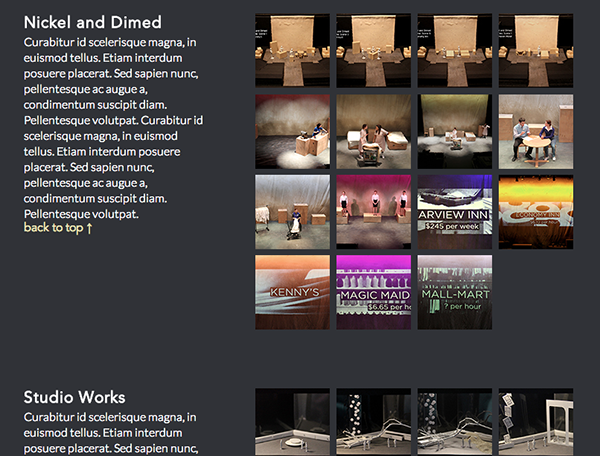Open Studio Works tree model with burlap ground cover
Image resolution: width=600 pixels, height=456 pixels.
point(454,422)
